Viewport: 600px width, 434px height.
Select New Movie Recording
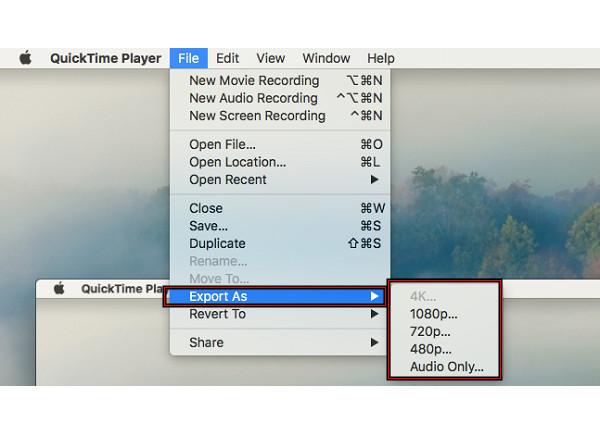pos(254,81)
